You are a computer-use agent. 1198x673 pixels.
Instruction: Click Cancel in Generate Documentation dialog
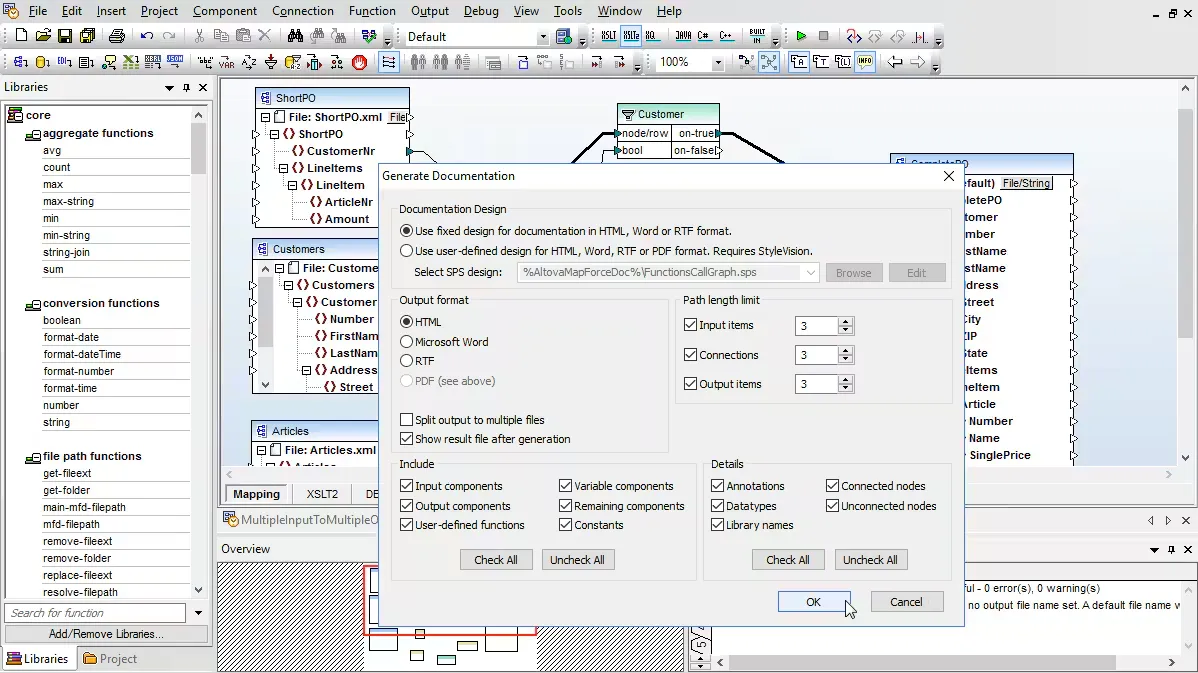(x=906, y=602)
